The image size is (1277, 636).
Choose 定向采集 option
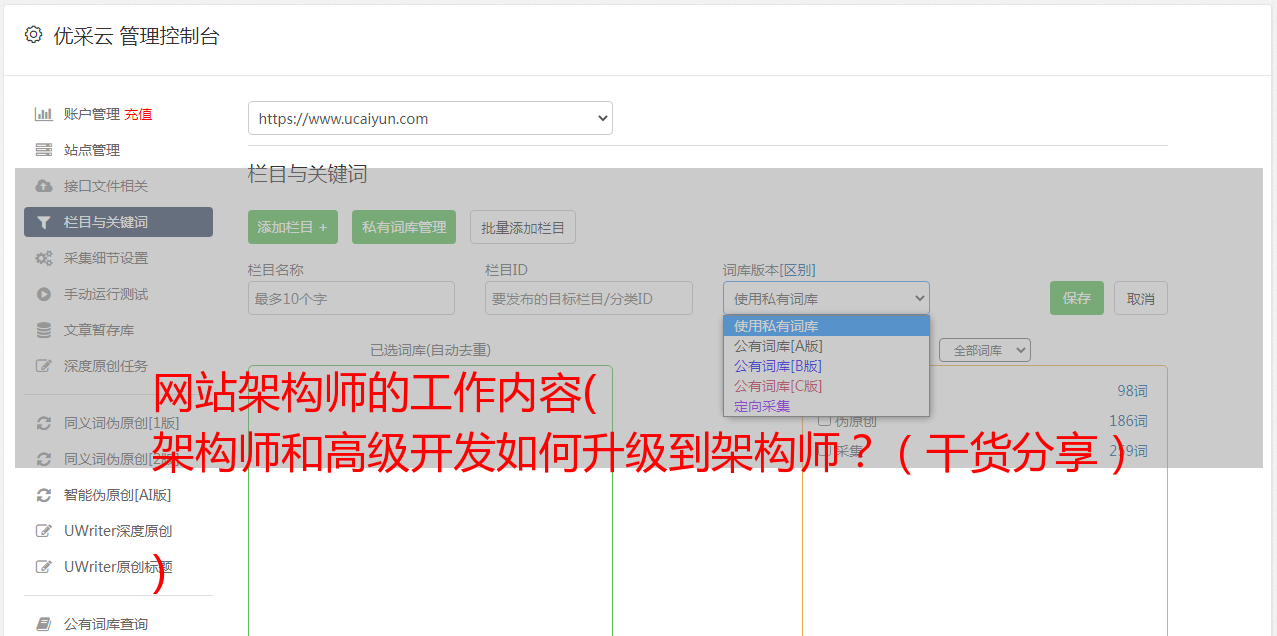(x=826, y=406)
